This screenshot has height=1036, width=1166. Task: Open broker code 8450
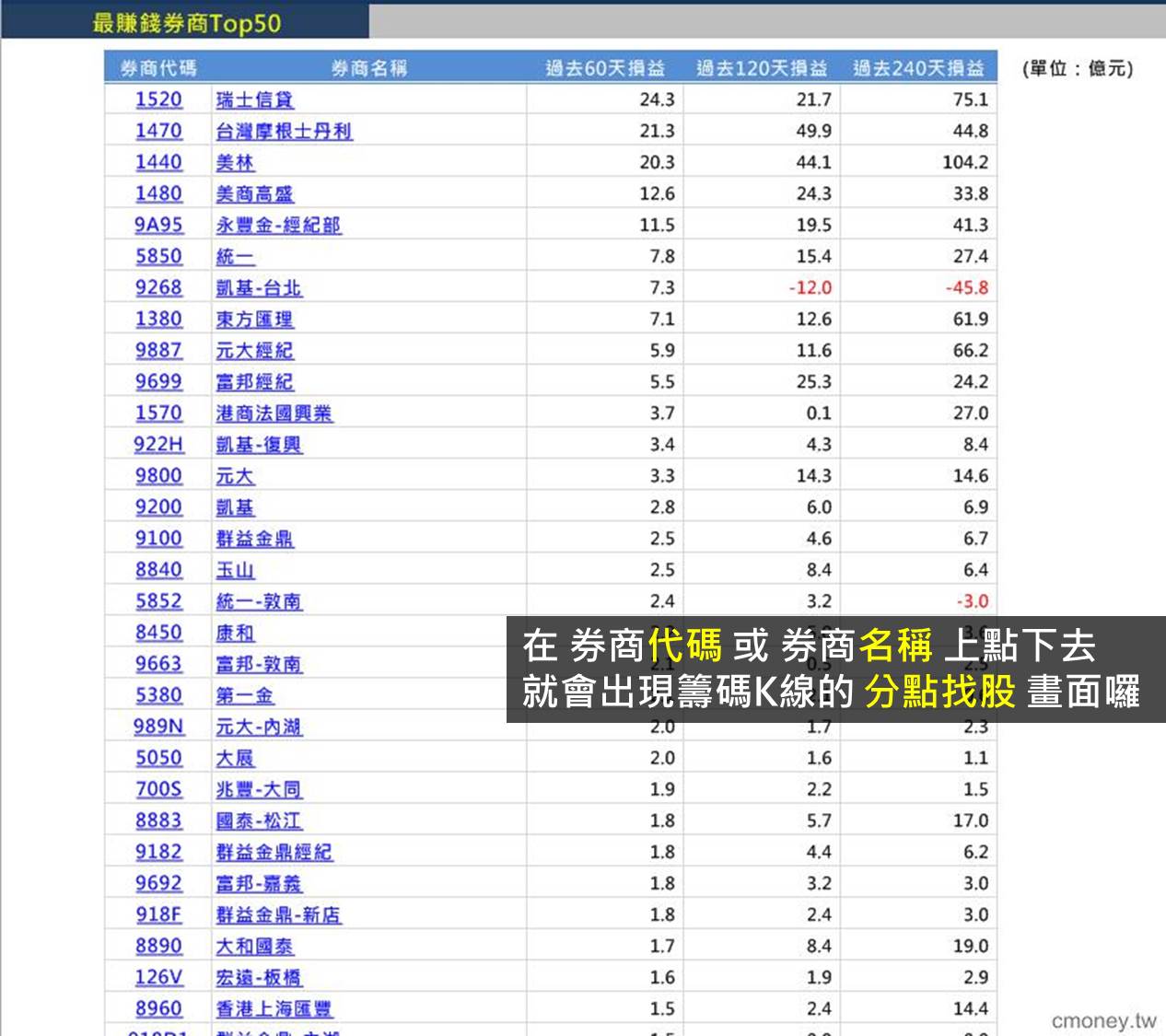158,632
